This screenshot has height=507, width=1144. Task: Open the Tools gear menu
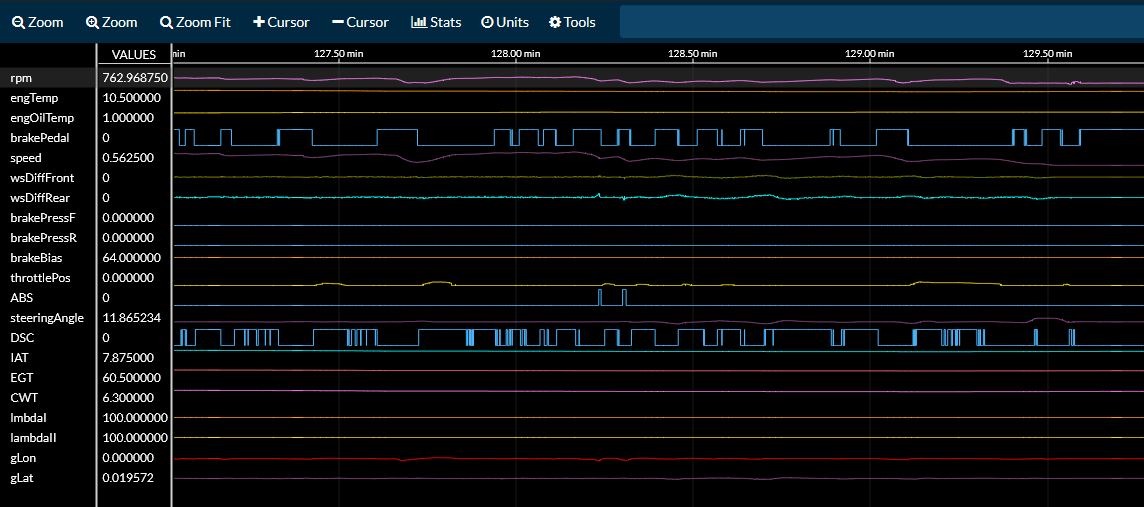coord(572,22)
